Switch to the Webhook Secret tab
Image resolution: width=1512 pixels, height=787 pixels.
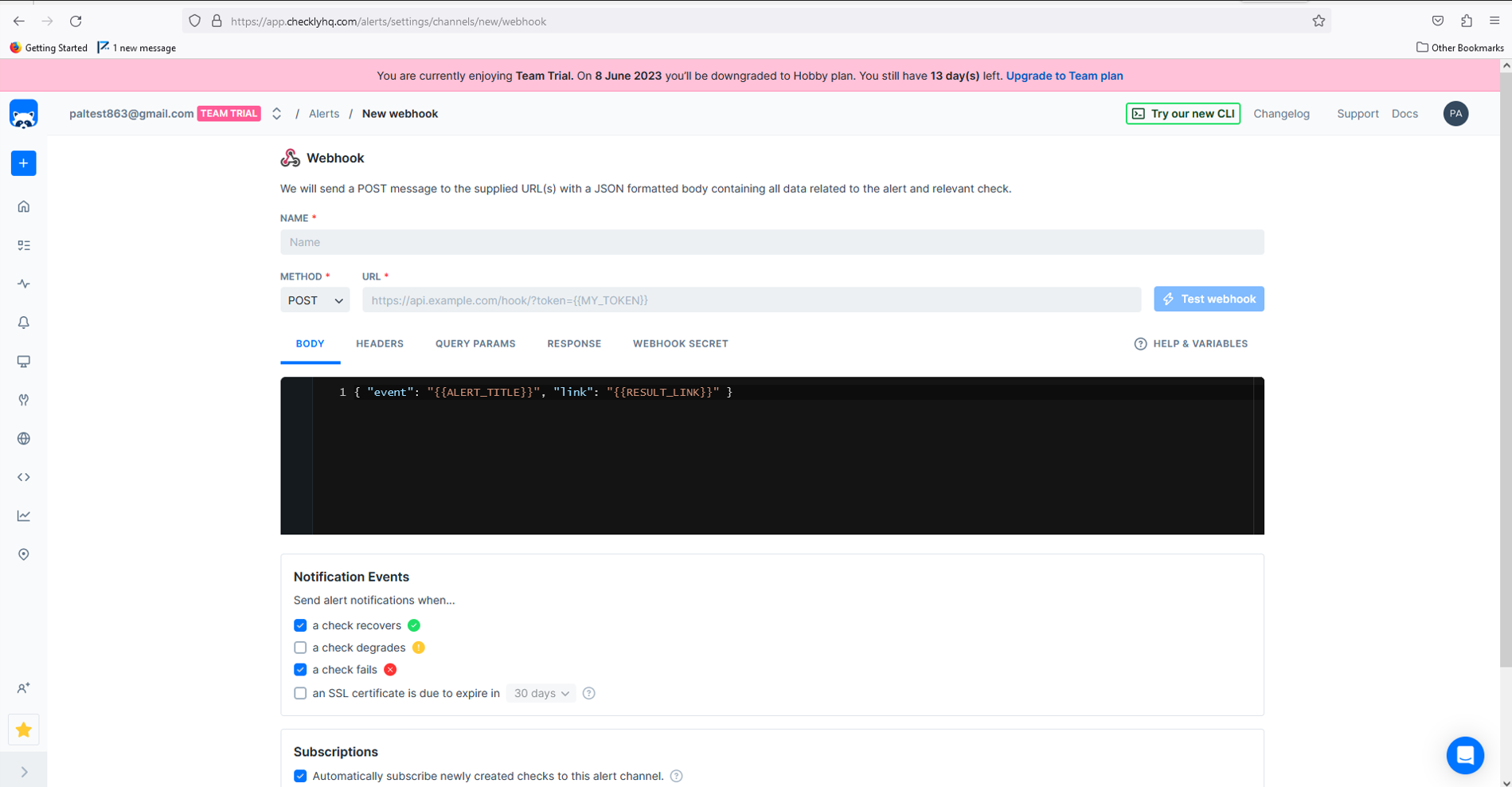pyautogui.click(x=681, y=343)
